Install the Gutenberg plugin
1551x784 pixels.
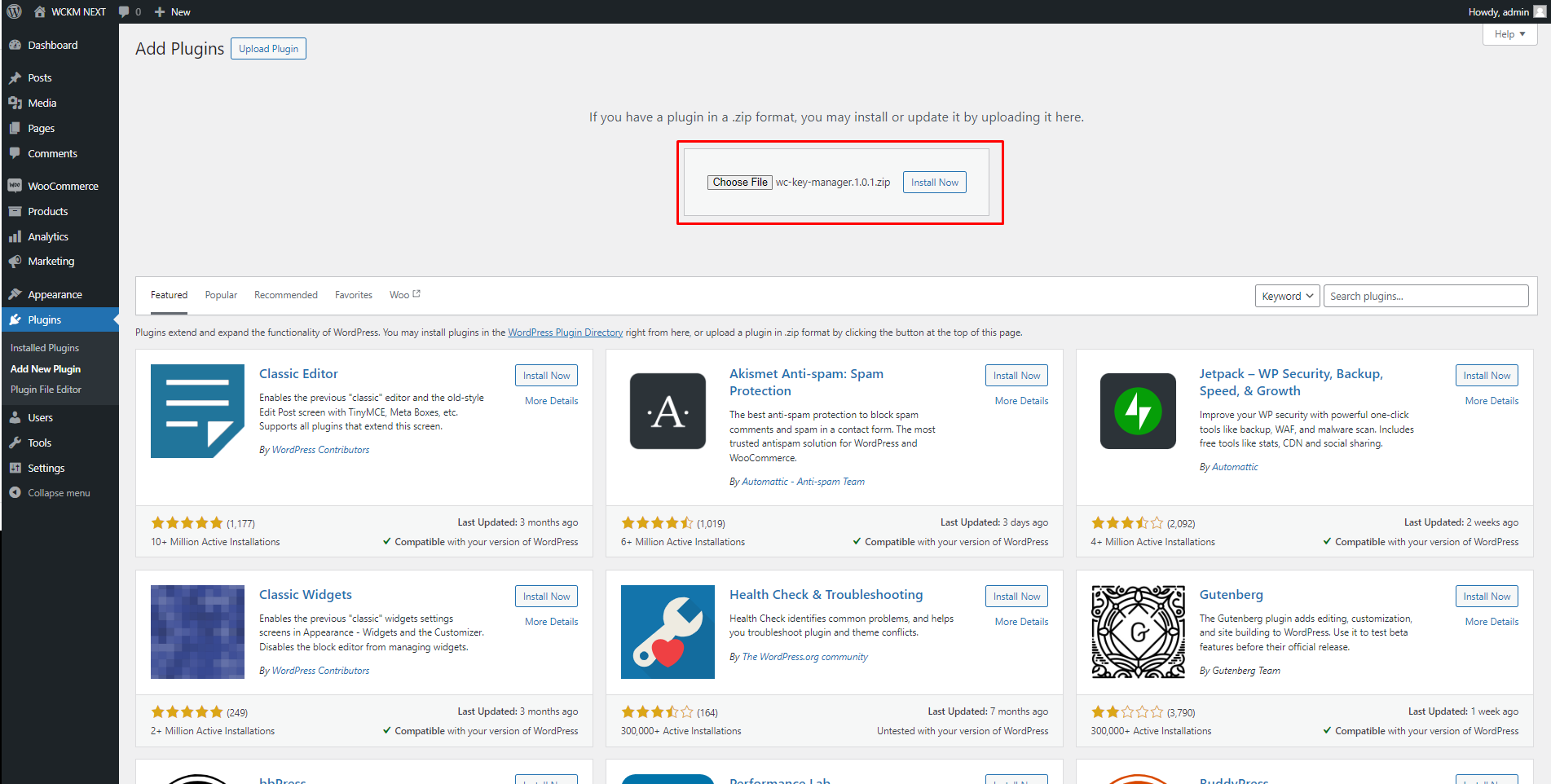pyautogui.click(x=1487, y=597)
